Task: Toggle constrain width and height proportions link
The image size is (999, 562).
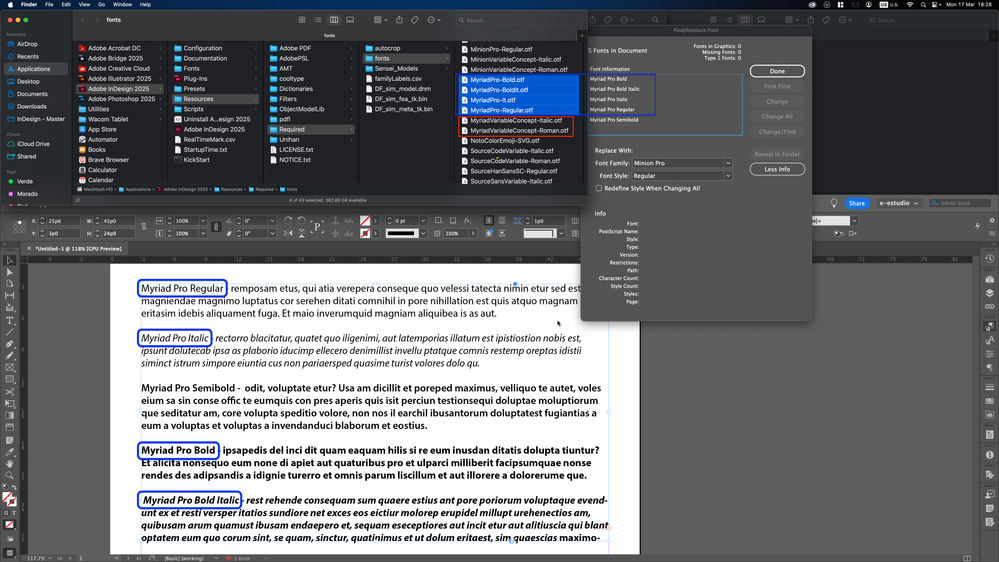Action: coord(144,227)
